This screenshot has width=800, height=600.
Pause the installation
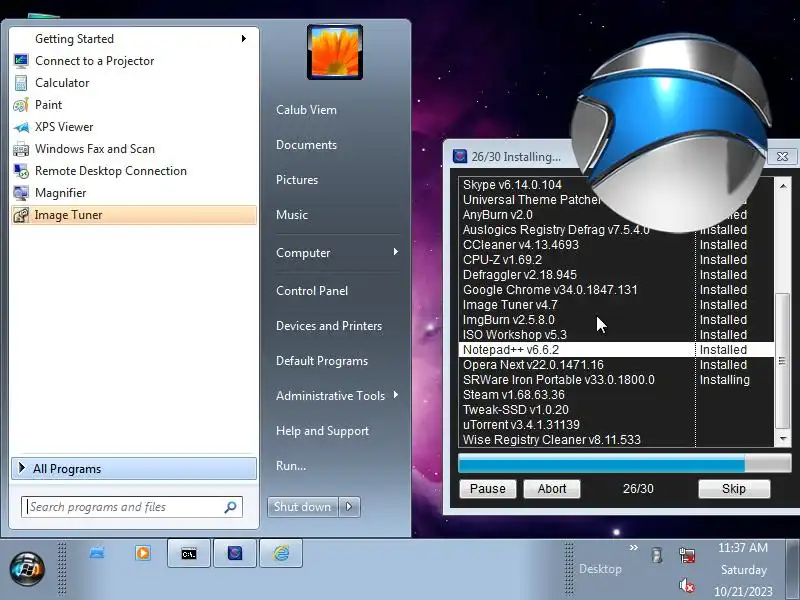coord(488,489)
